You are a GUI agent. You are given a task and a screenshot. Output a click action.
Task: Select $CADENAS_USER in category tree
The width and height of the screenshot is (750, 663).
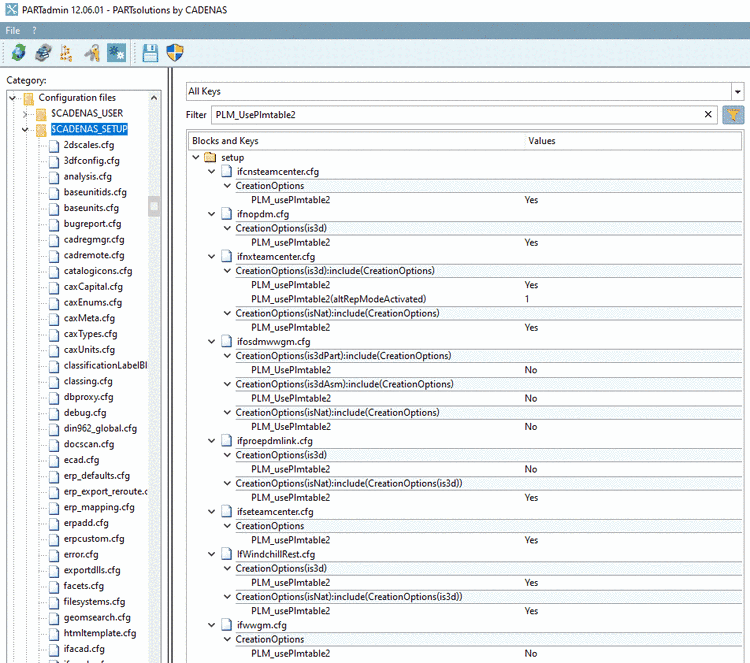click(87, 113)
